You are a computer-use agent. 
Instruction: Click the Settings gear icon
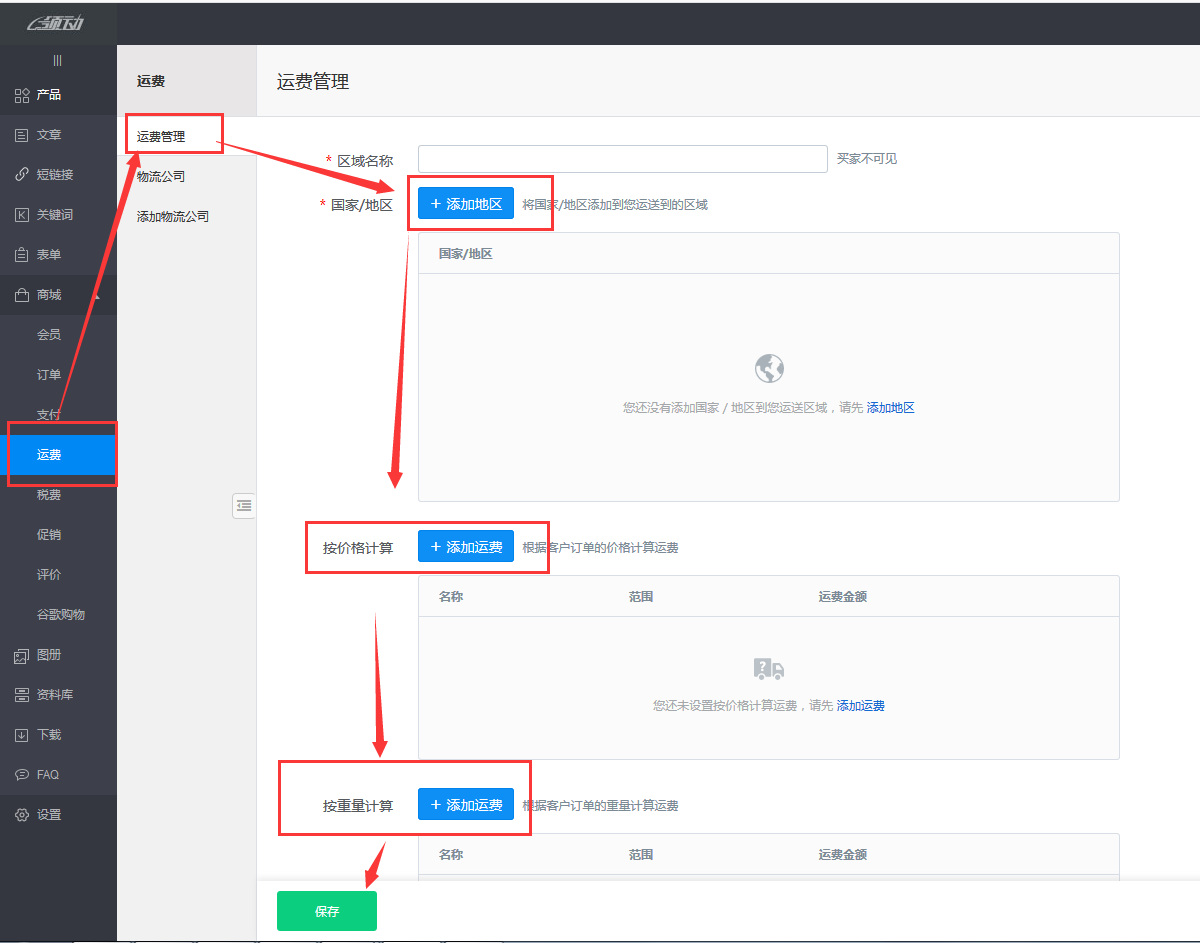coord(22,815)
